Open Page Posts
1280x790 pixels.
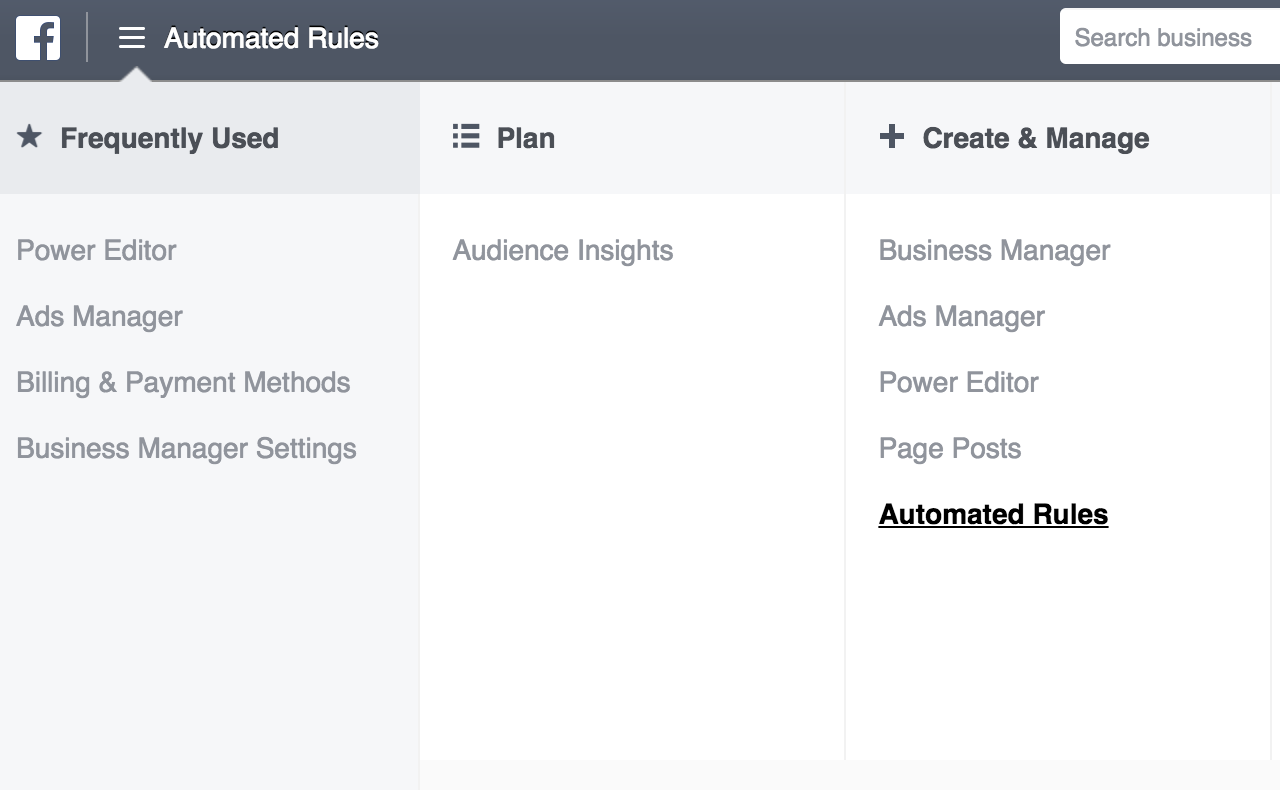coord(950,448)
